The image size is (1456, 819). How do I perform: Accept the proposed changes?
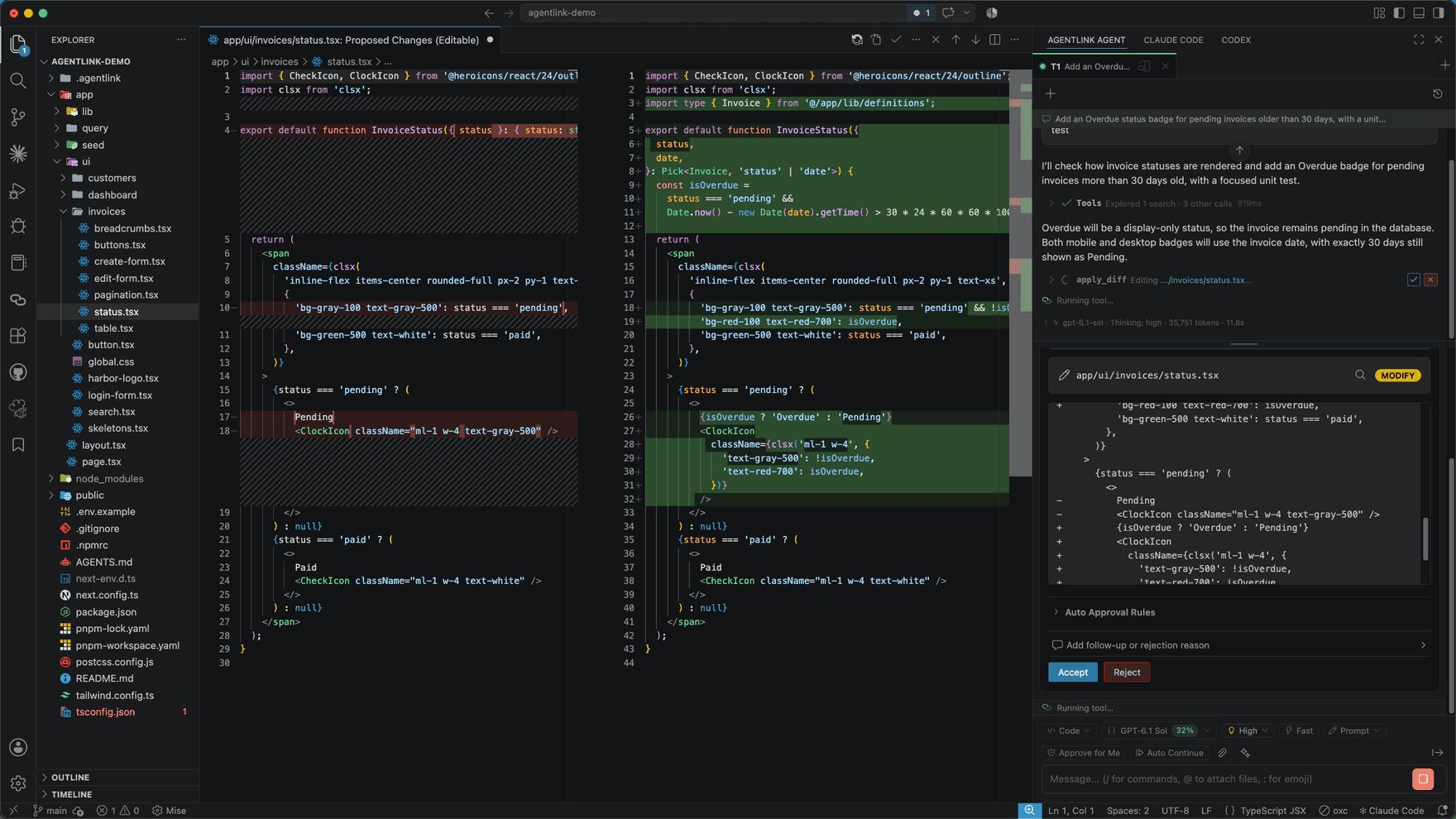[1072, 673]
